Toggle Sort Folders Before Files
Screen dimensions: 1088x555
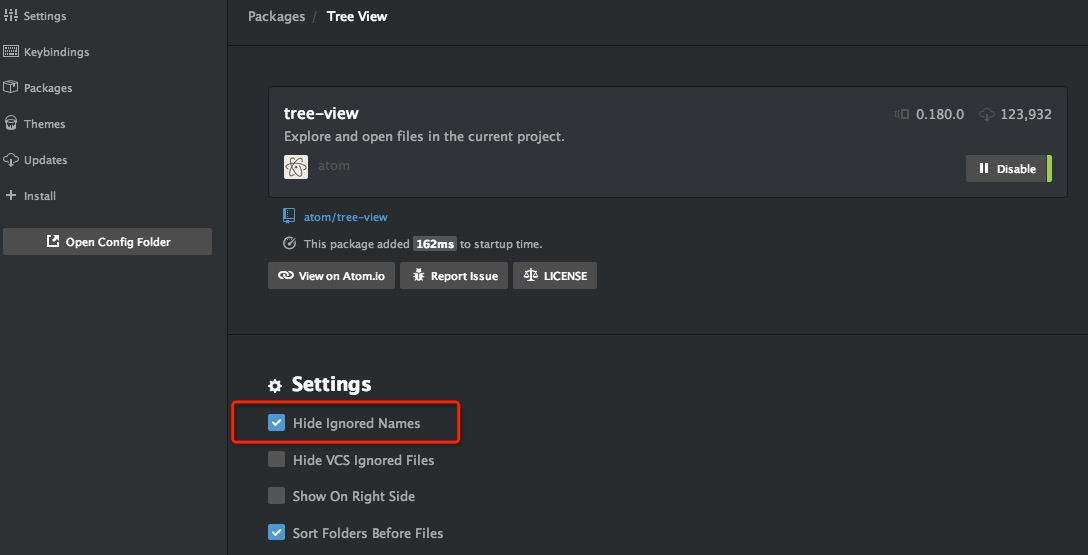(276, 533)
